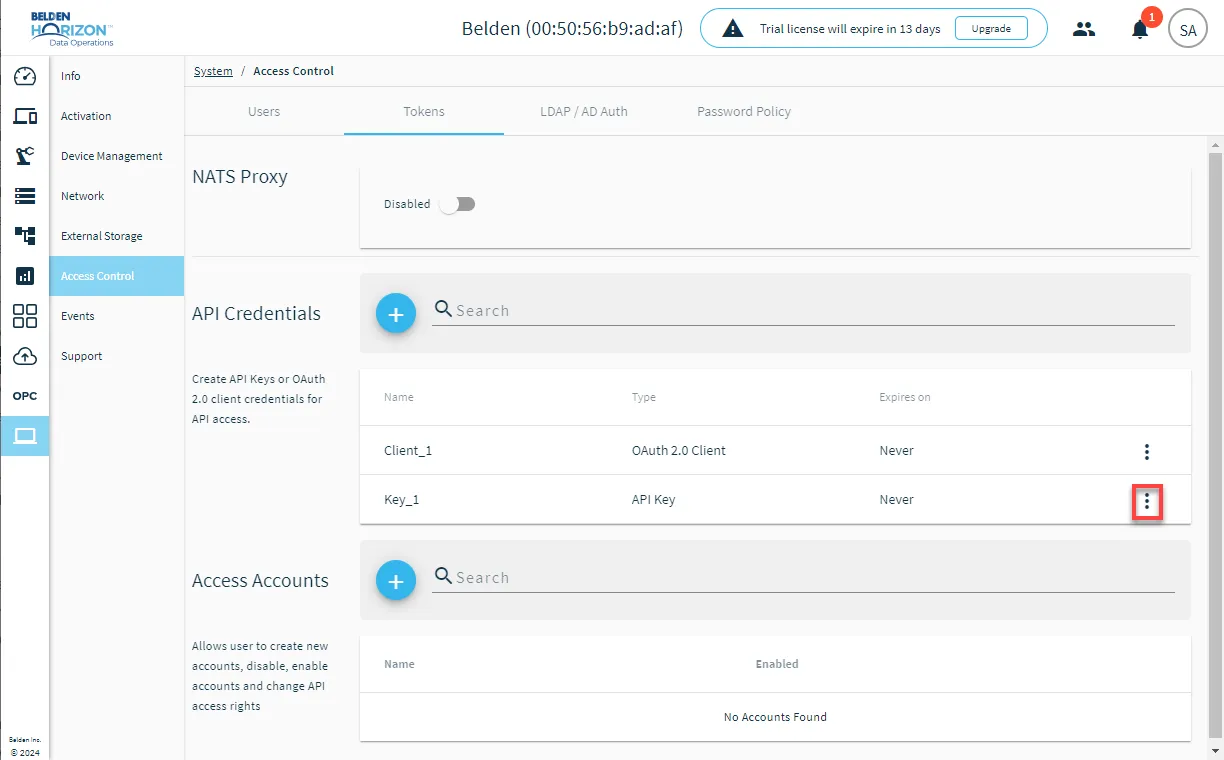Click the Belden Horizon logo

[x=72, y=29]
